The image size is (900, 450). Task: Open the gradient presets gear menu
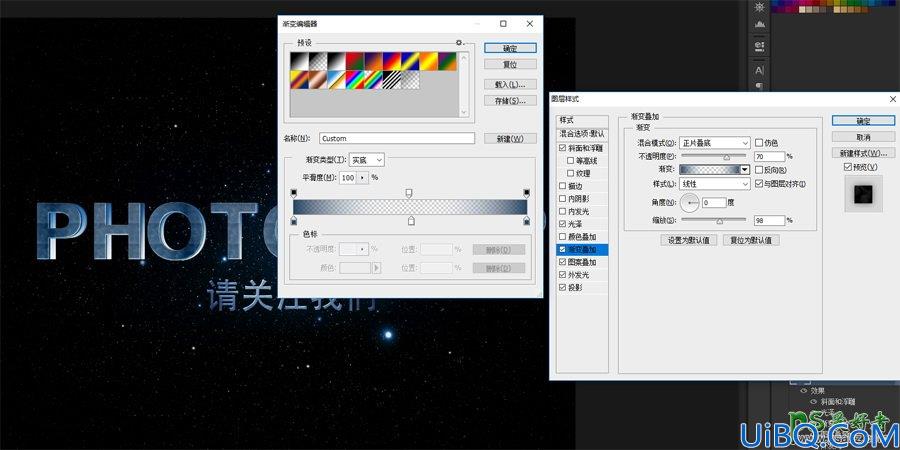[x=459, y=42]
